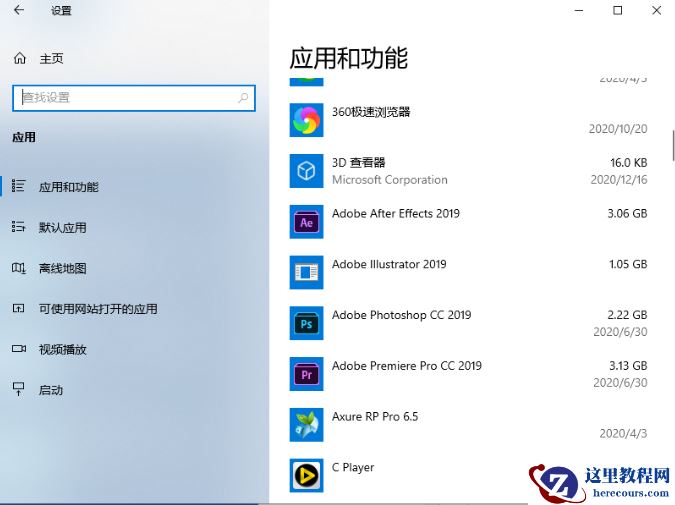Select the 360极速浏览器 app name
675x505 pixels.
tap(371, 112)
